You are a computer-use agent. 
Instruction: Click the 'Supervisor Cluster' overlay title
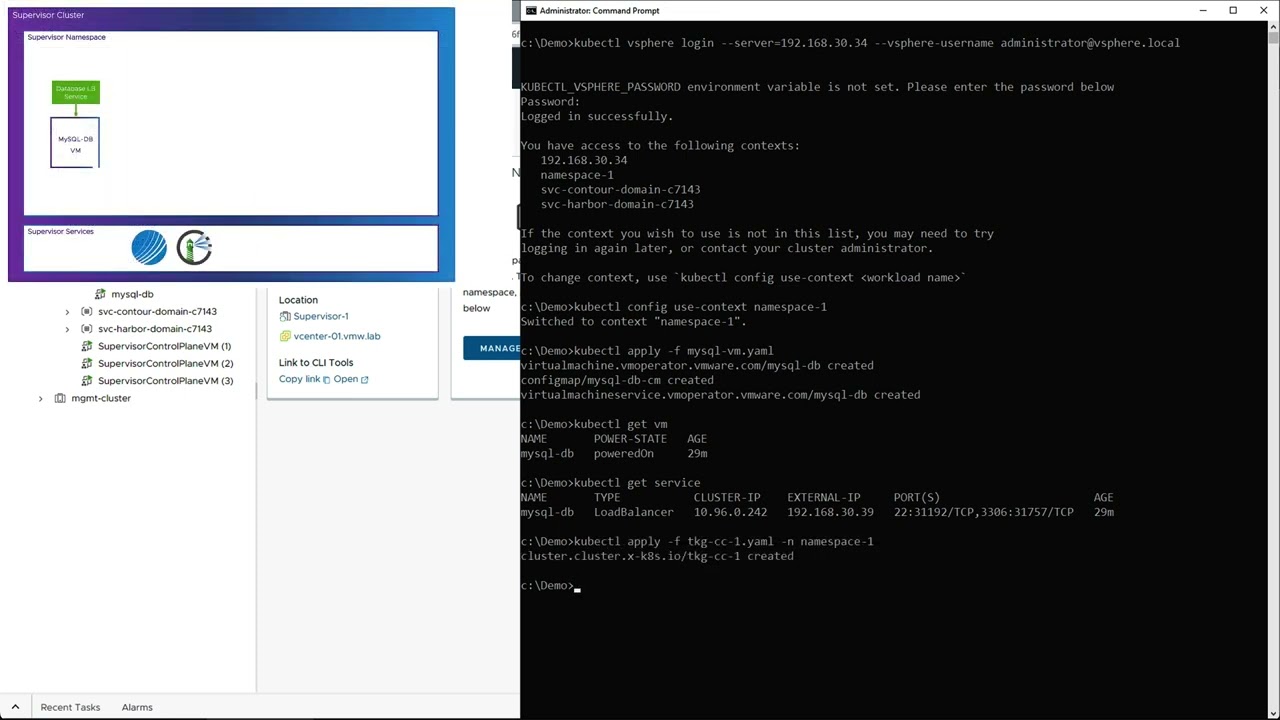(x=48, y=15)
